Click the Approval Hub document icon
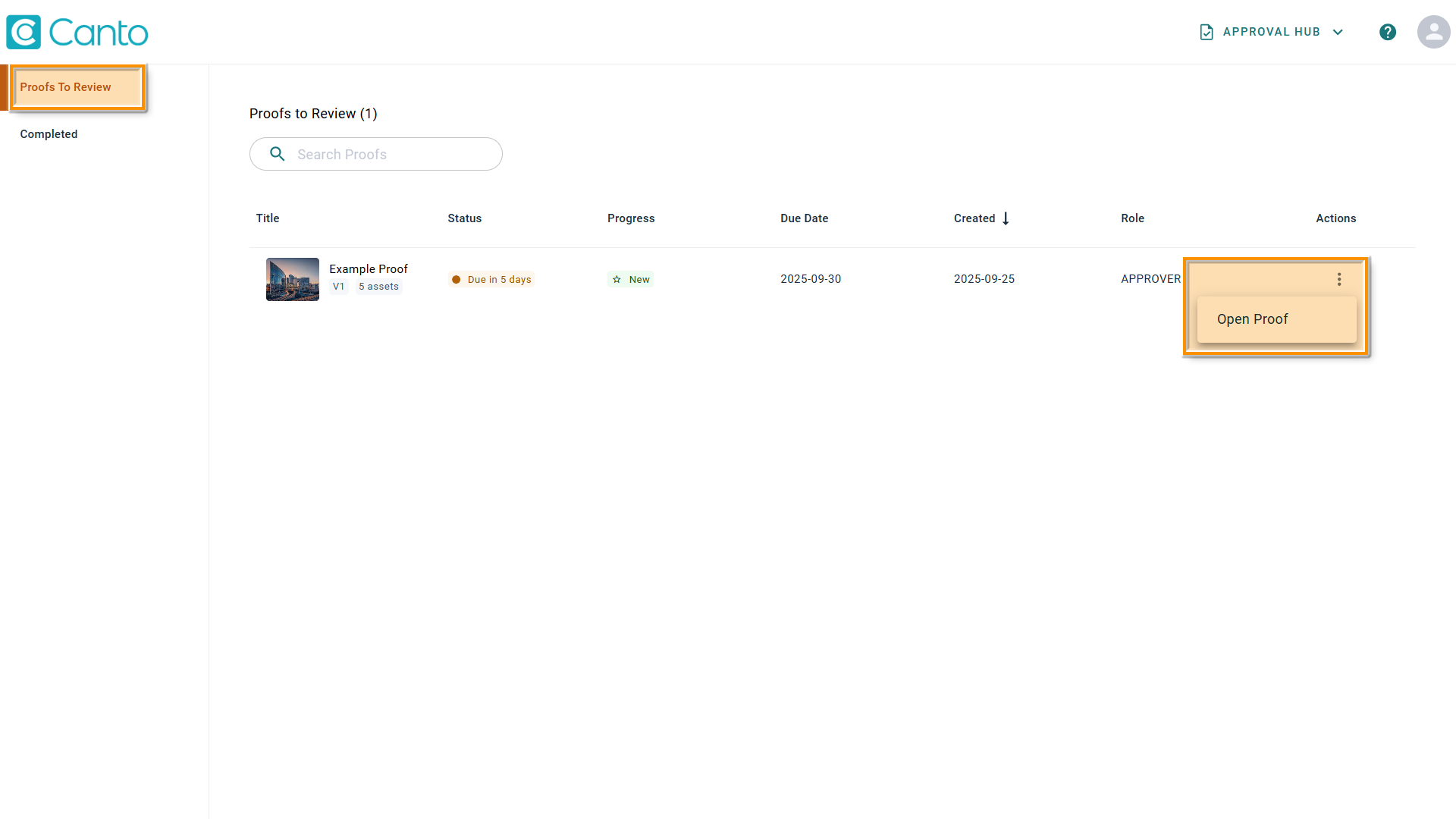The height and width of the screenshot is (819, 1456). tap(1207, 32)
